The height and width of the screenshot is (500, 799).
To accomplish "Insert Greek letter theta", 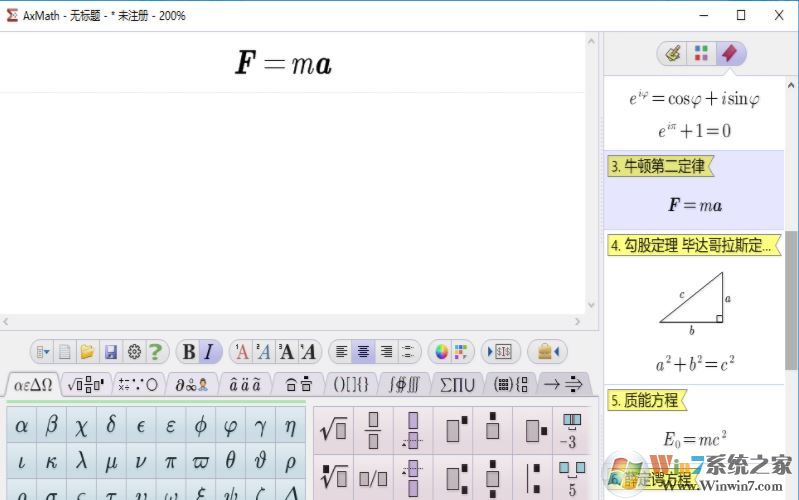I will tap(230, 461).
